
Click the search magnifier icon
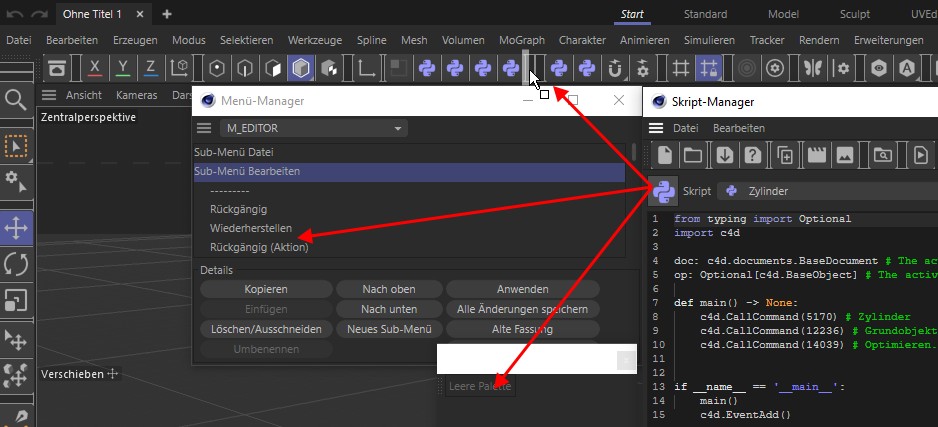point(16,99)
